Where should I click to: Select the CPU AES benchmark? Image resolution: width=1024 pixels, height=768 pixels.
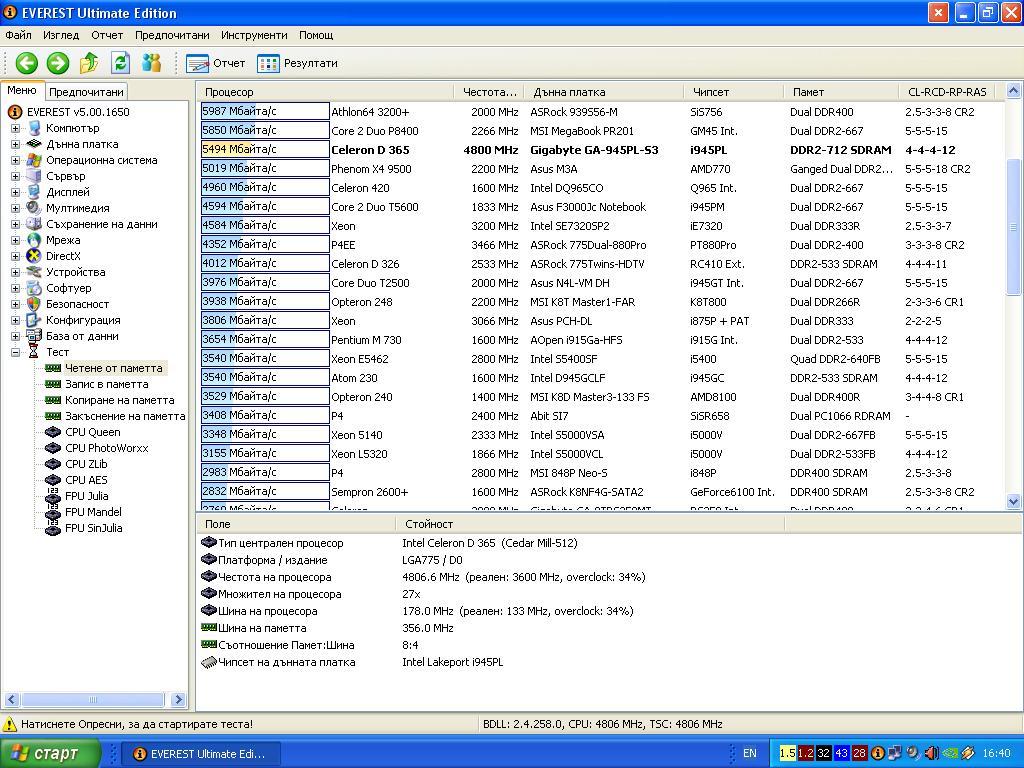point(86,480)
